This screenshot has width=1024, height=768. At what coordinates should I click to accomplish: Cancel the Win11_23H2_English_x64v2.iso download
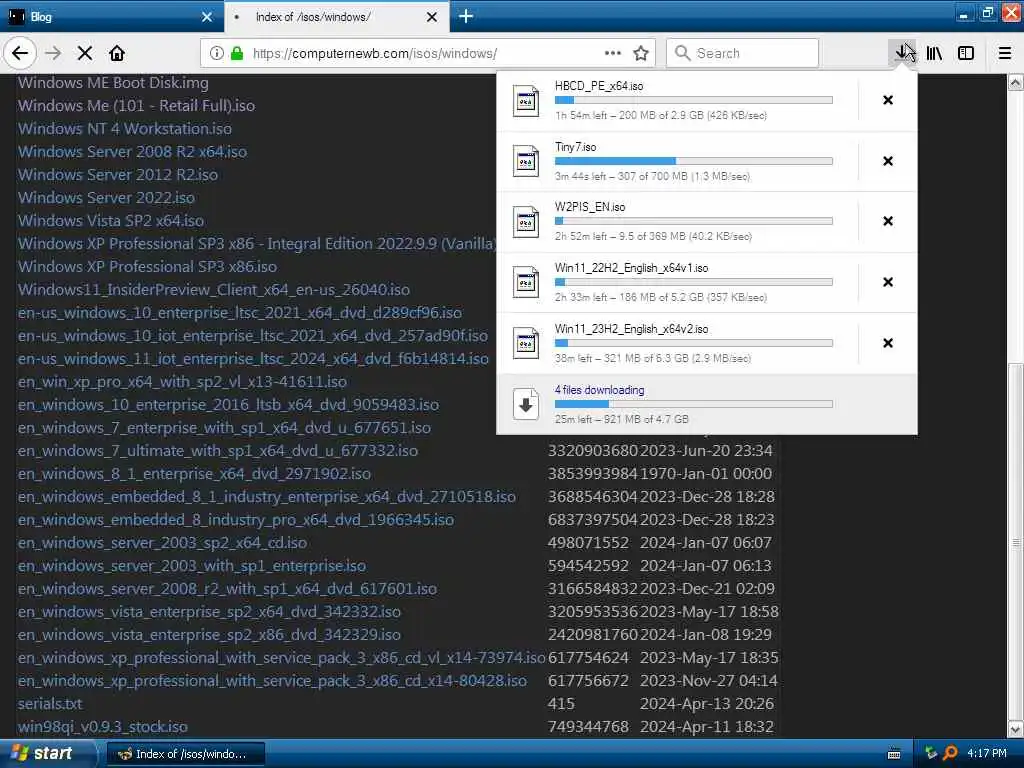[888, 343]
